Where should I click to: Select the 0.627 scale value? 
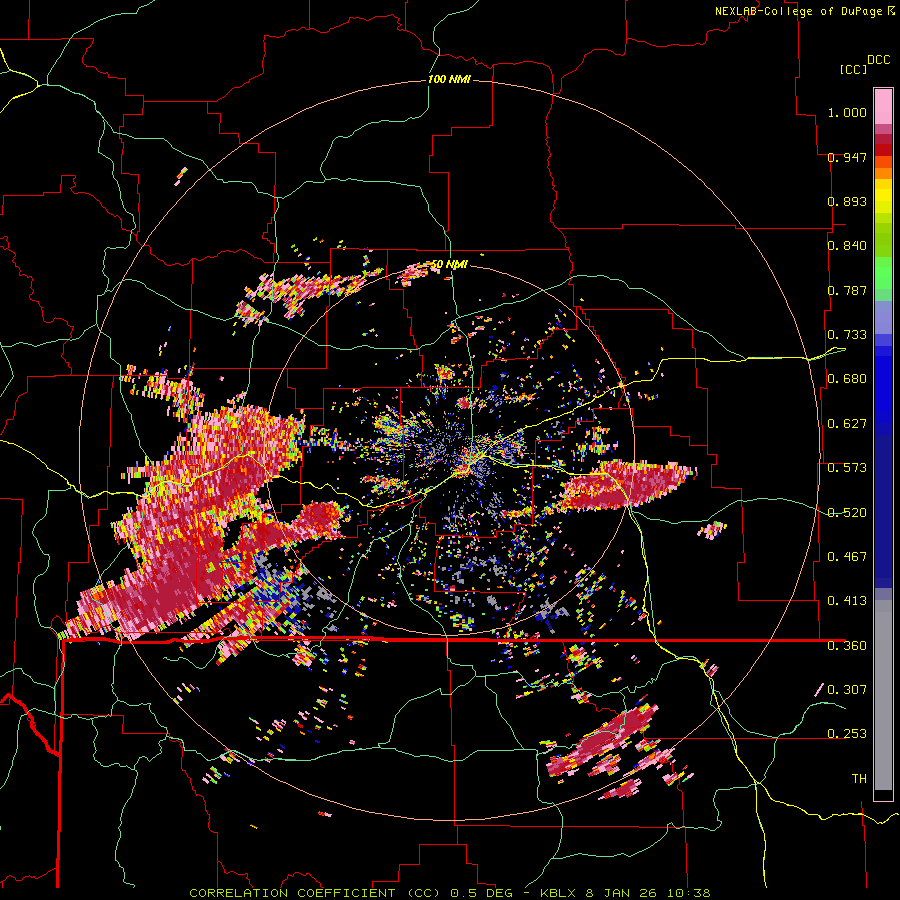(x=847, y=424)
